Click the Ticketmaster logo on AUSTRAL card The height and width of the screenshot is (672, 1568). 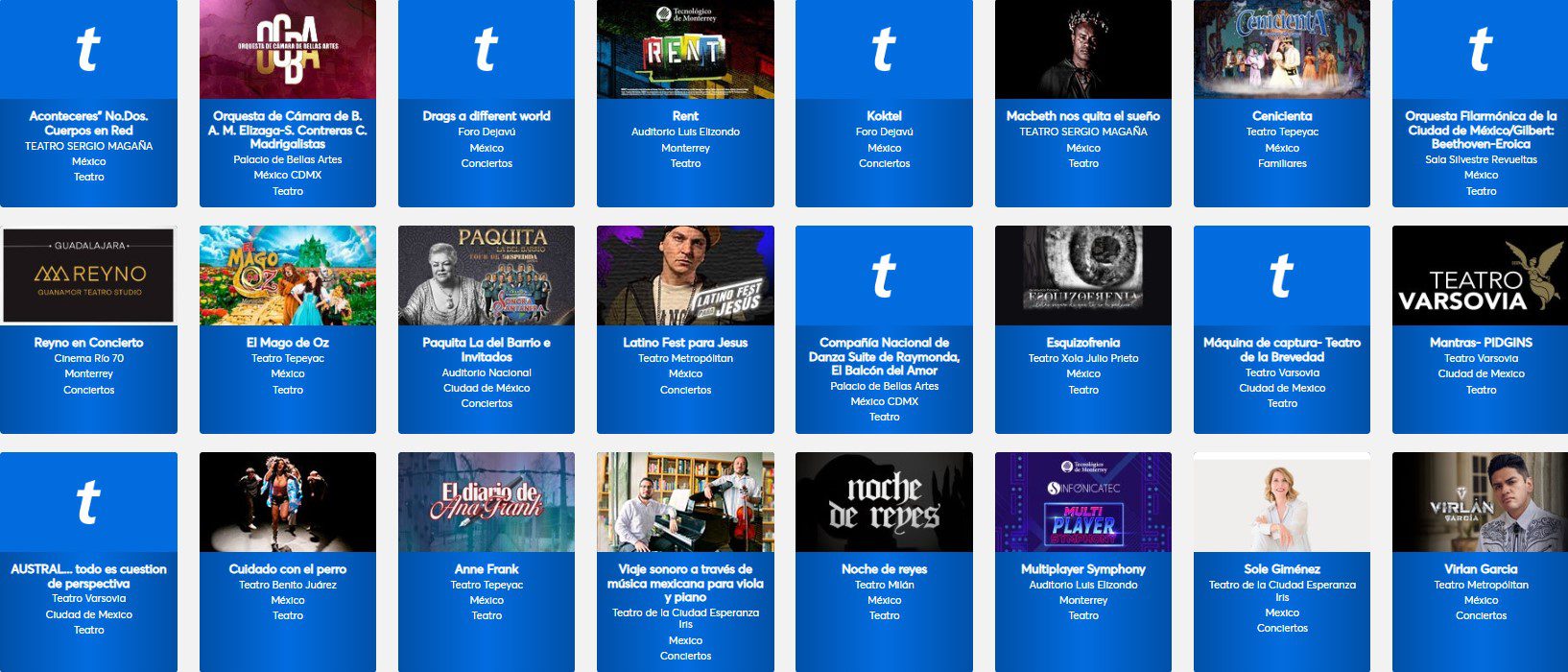88,502
